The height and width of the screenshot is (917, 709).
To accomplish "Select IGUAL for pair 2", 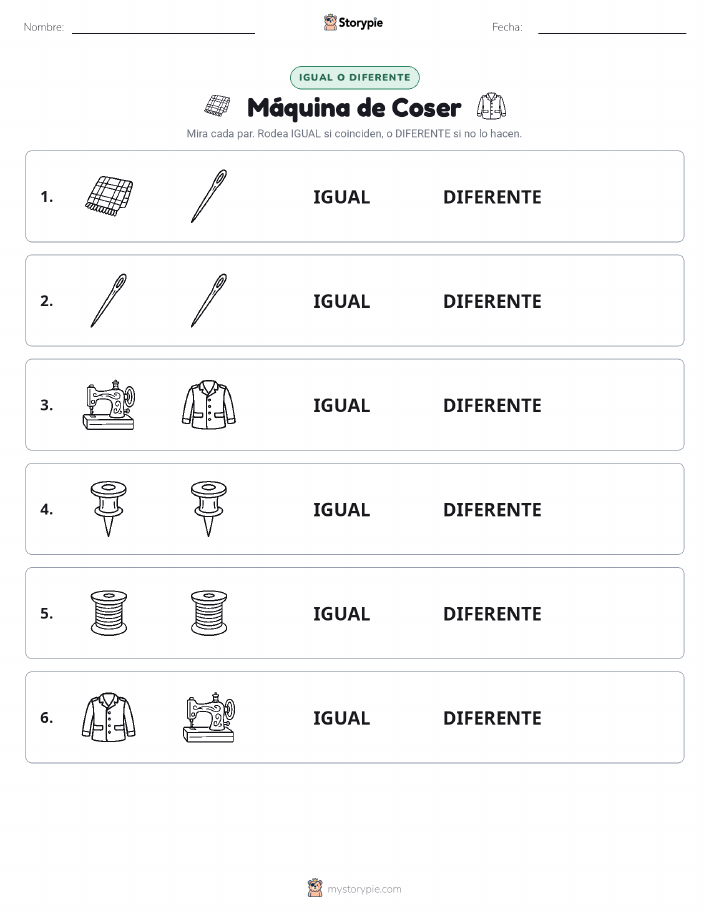I will coord(342,301).
